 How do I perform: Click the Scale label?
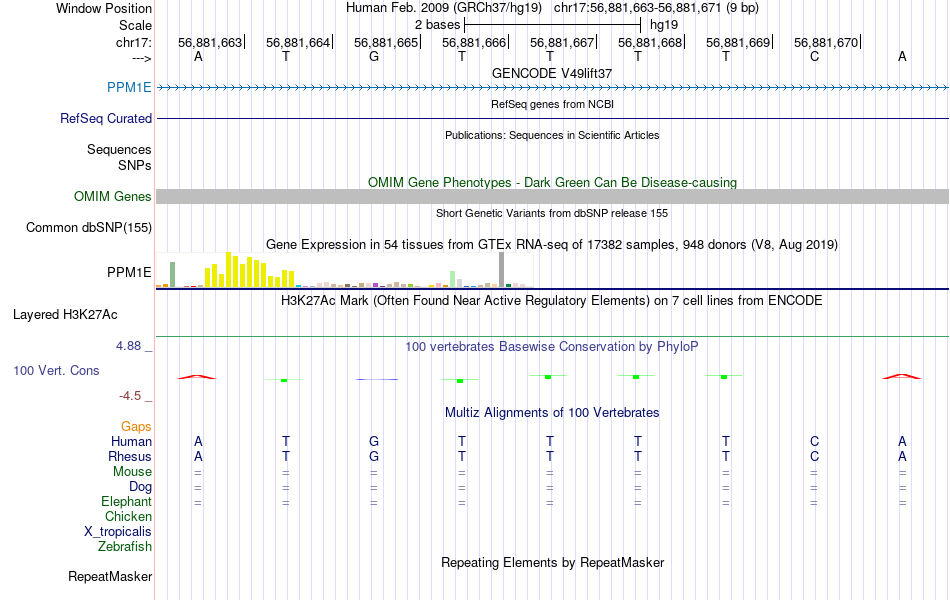tap(136, 25)
